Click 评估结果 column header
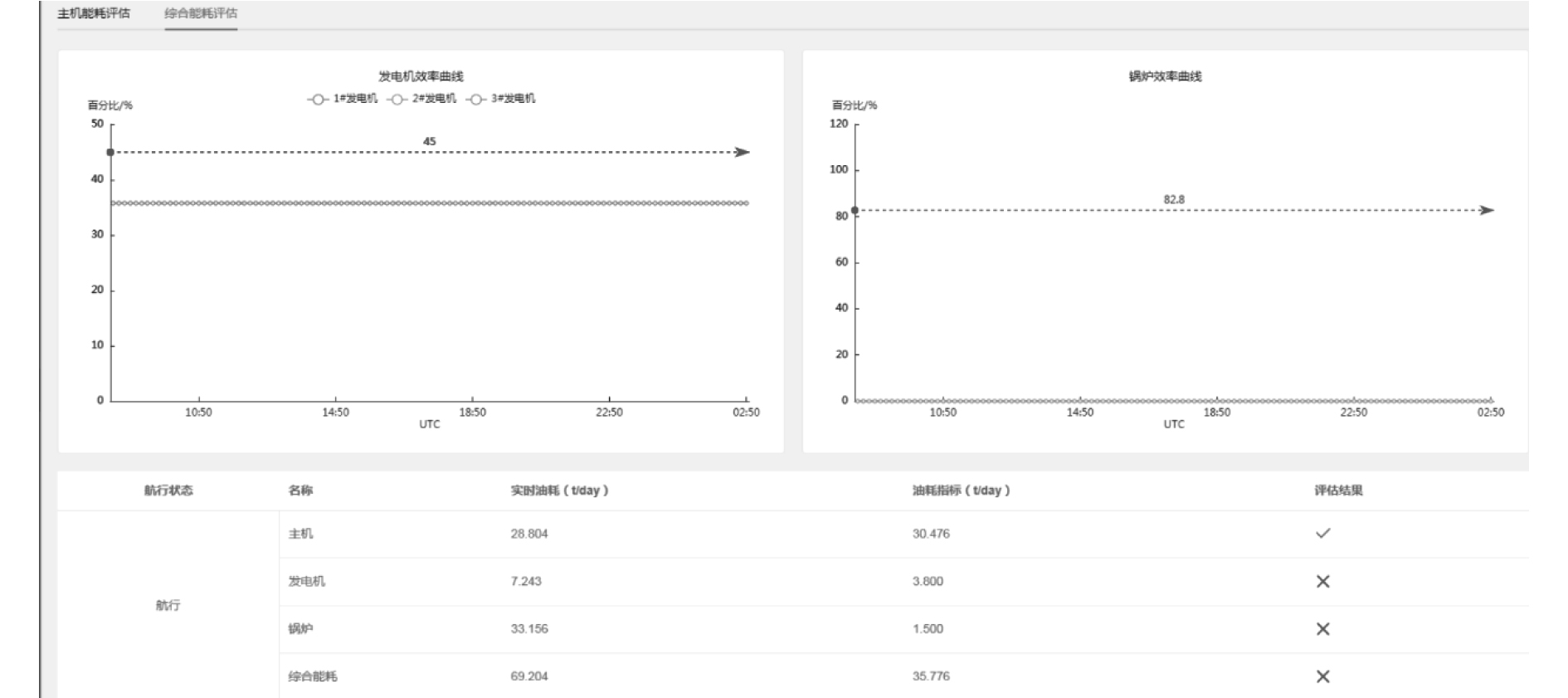 click(1338, 491)
